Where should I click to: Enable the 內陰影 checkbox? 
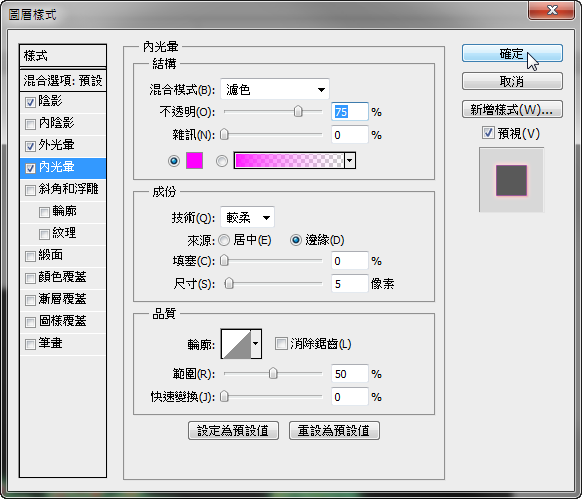(x=30, y=124)
